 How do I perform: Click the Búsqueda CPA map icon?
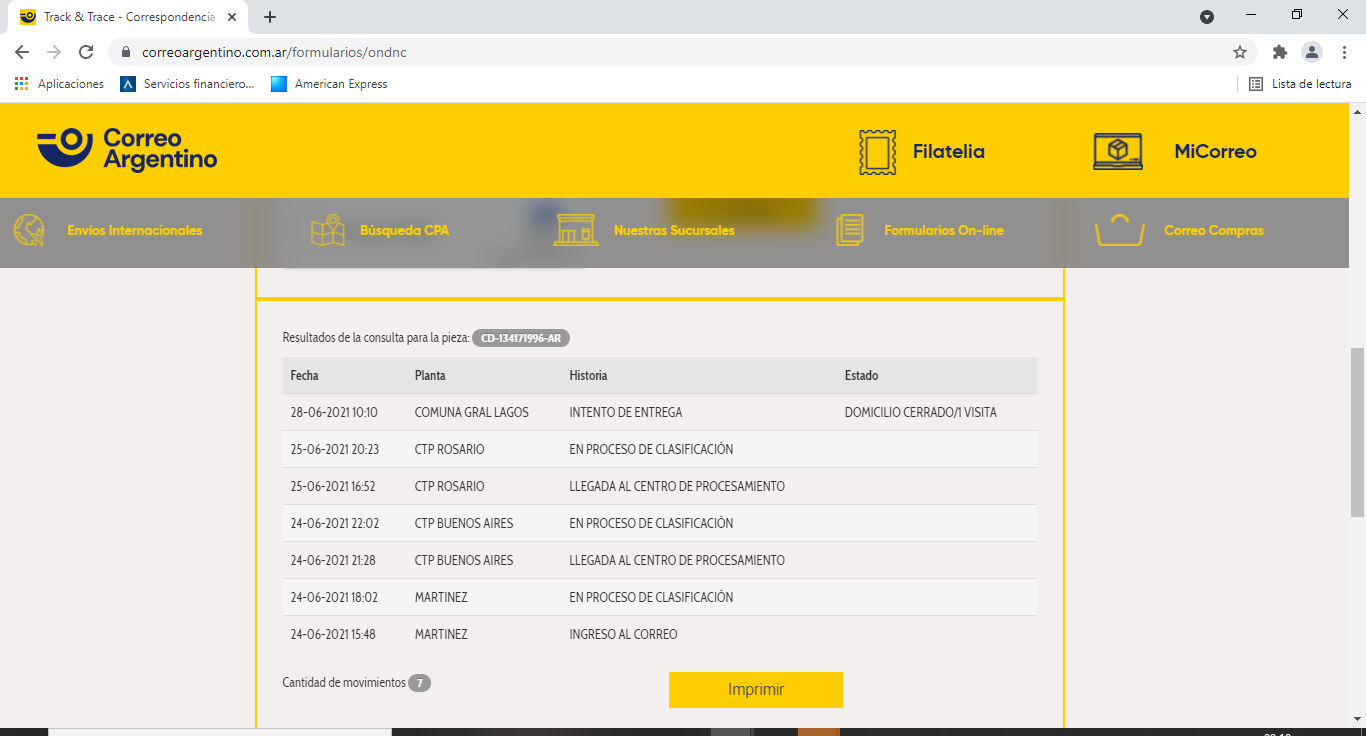[327, 230]
